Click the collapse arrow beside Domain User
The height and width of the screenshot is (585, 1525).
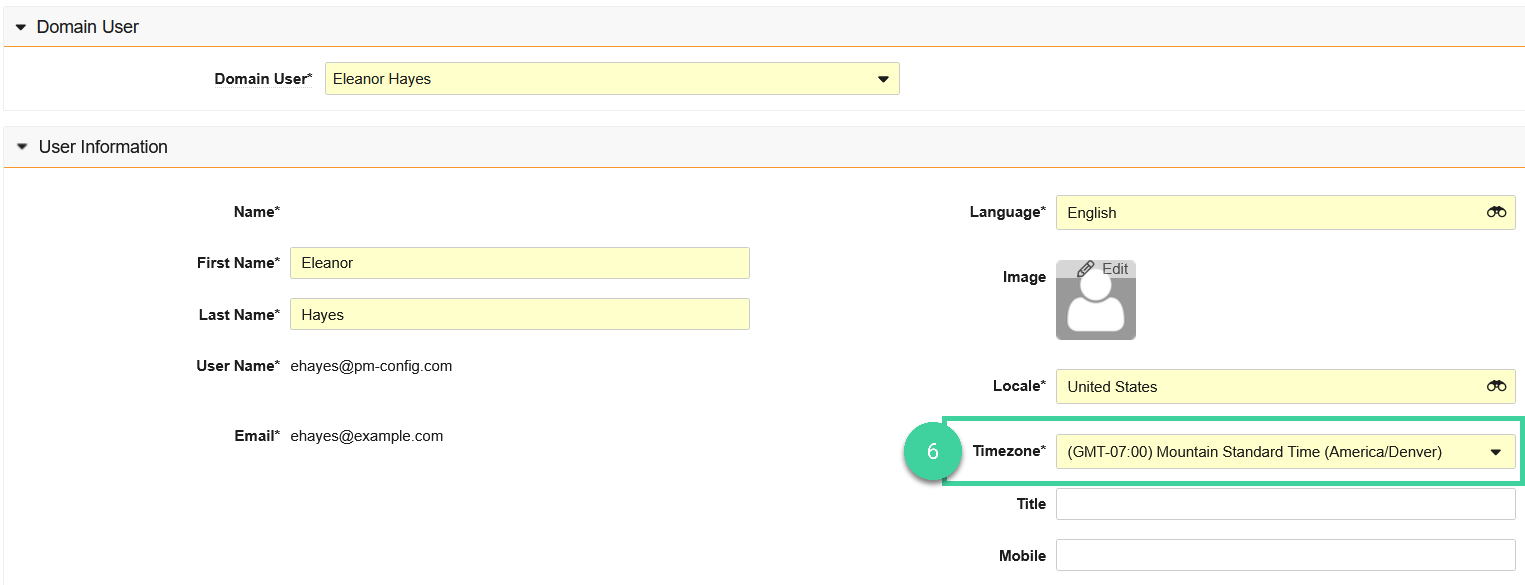pyautogui.click(x=21, y=27)
